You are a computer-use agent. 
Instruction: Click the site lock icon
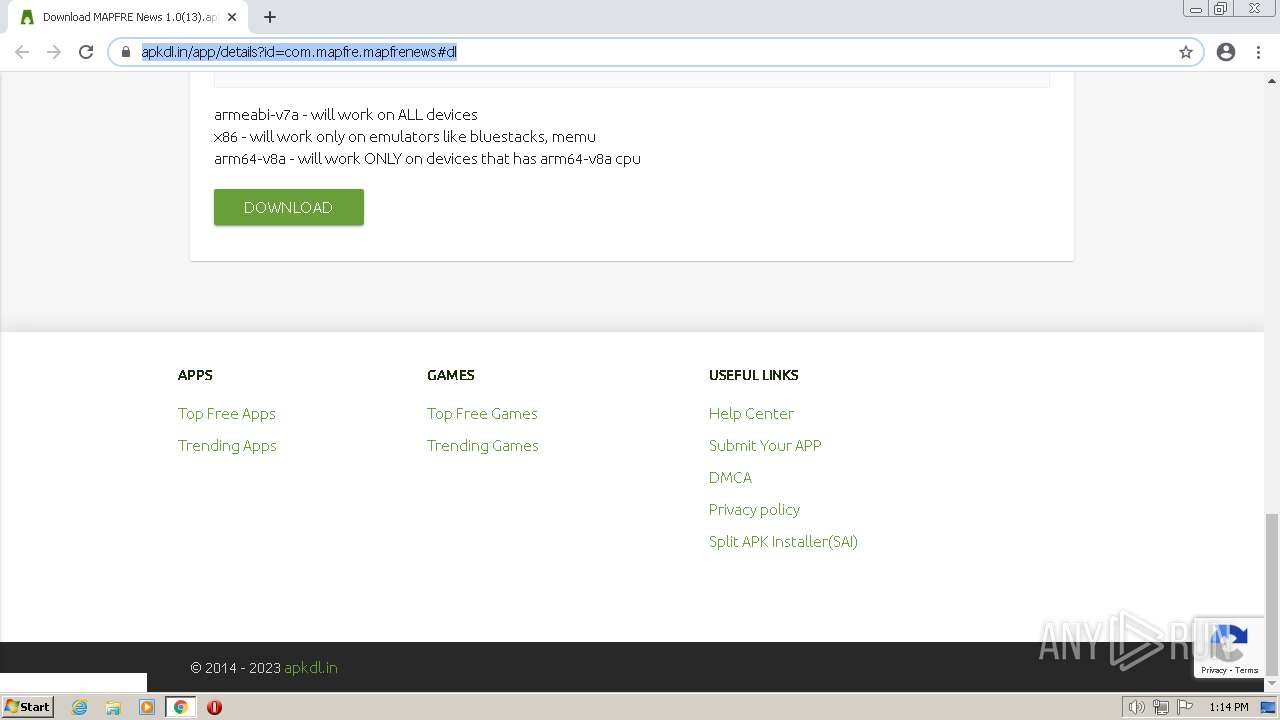[126, 52]
